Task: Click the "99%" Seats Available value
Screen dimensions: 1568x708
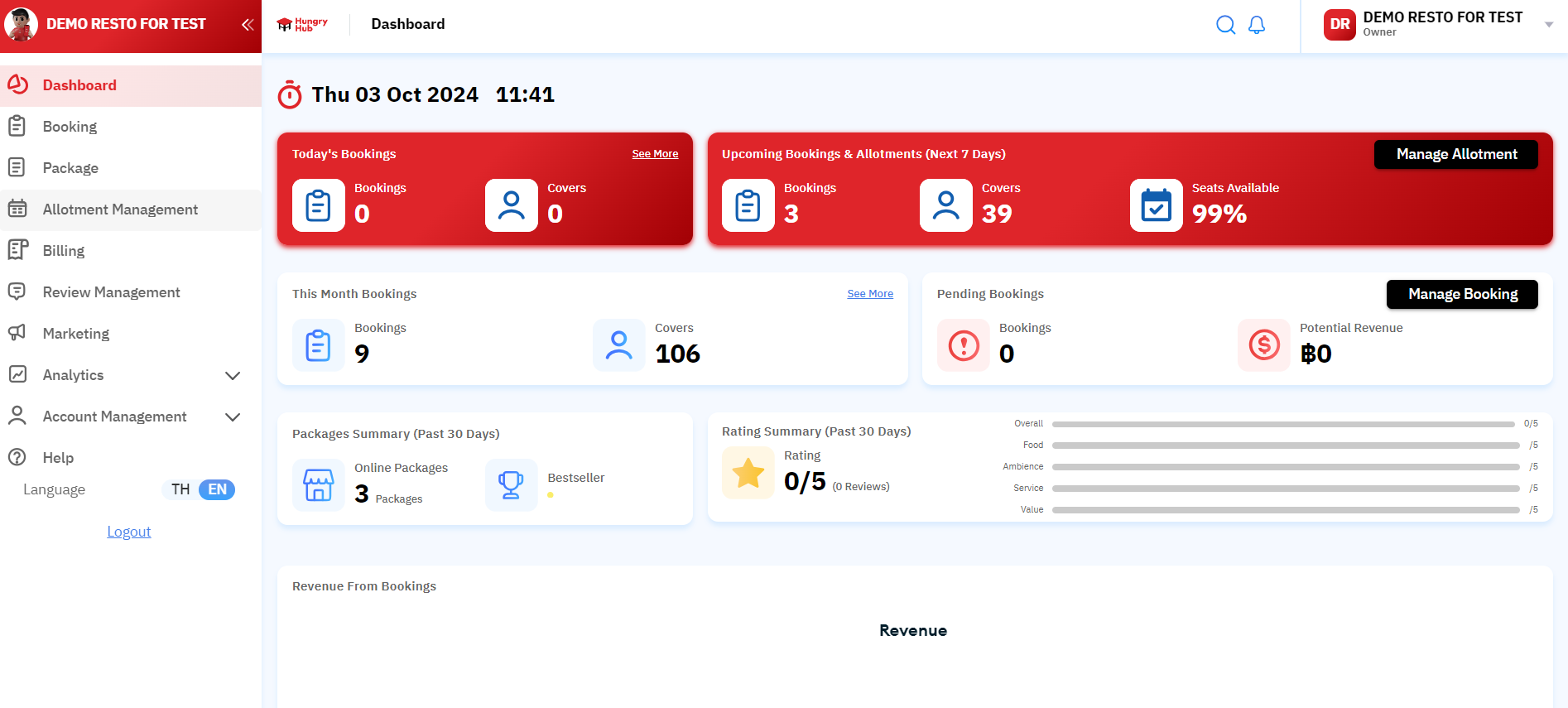Action: [x=1219, y=214]
